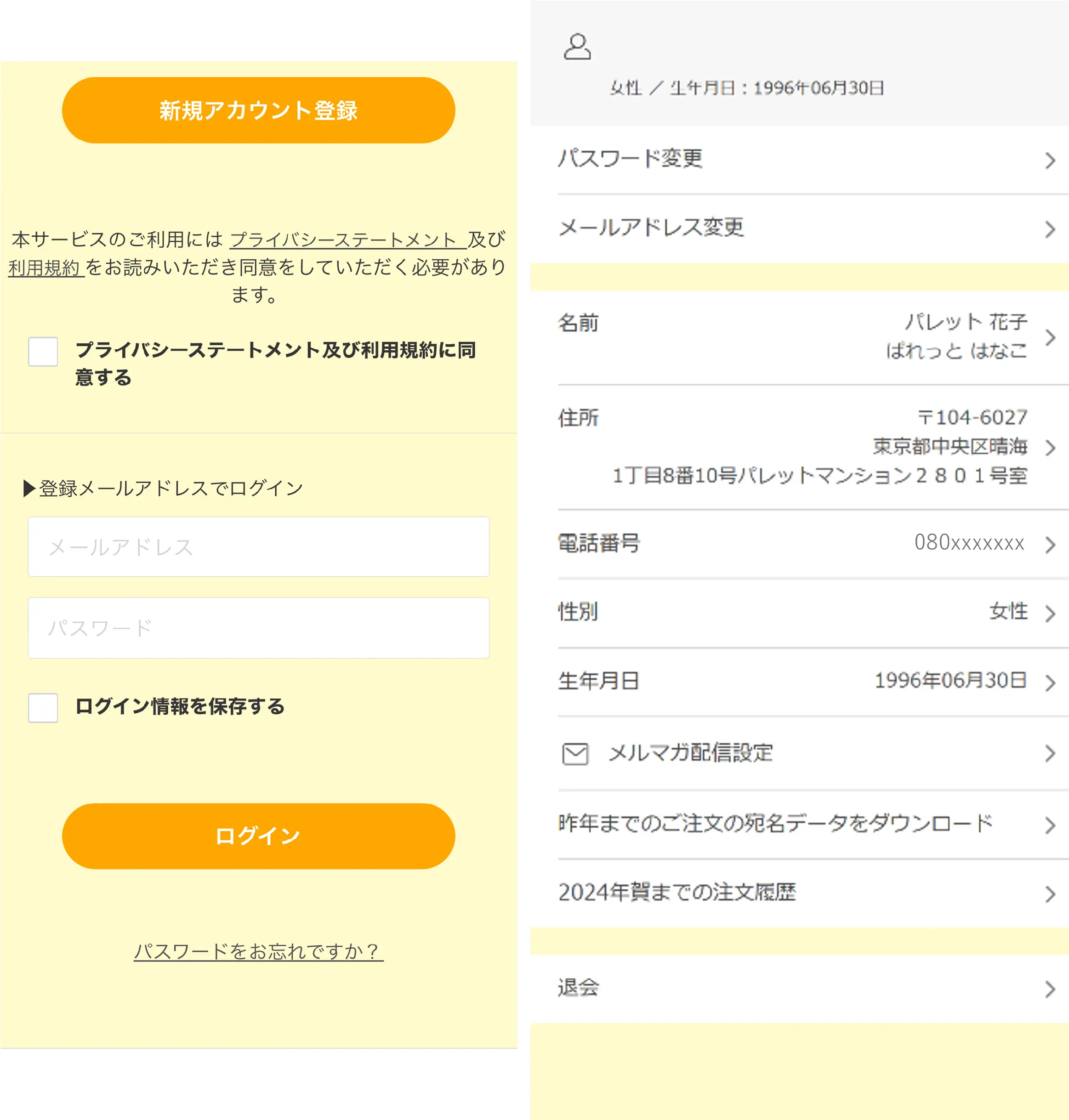Click the メールアドレス input field
Image resolution: width=1069 pixels, height=1120 pixels.
pos(259,547)
